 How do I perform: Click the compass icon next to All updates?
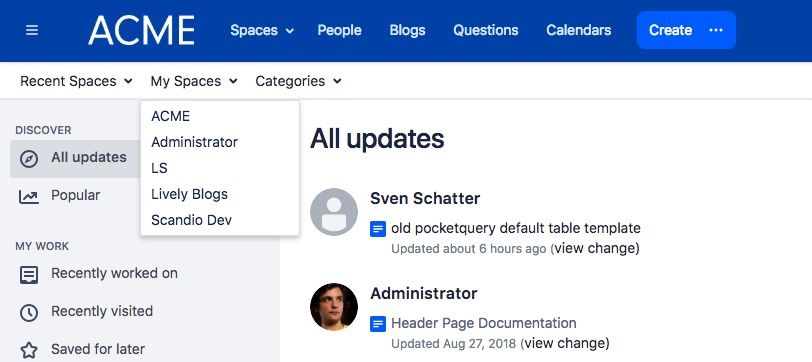[29, 159]
